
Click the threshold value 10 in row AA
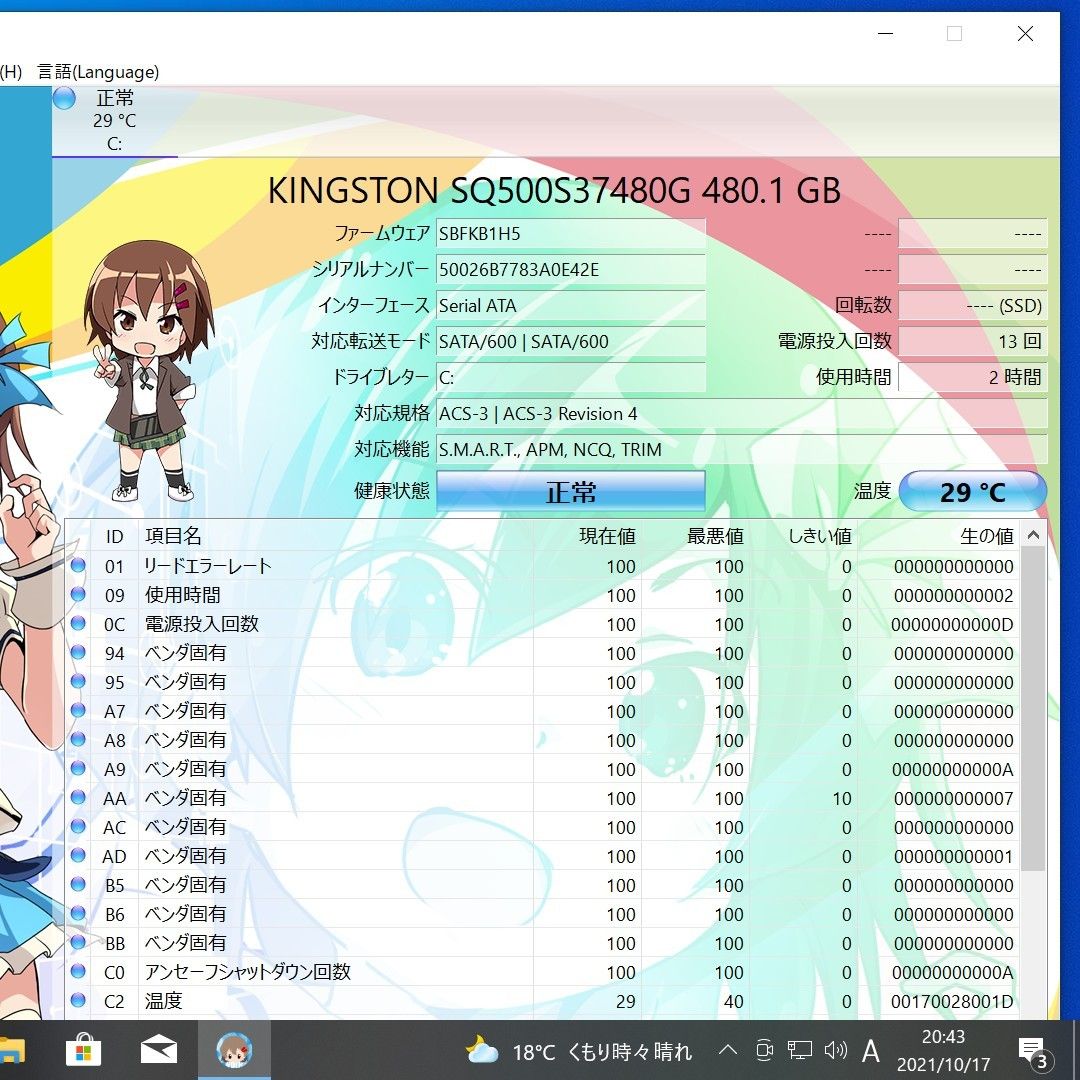point(842,799)
